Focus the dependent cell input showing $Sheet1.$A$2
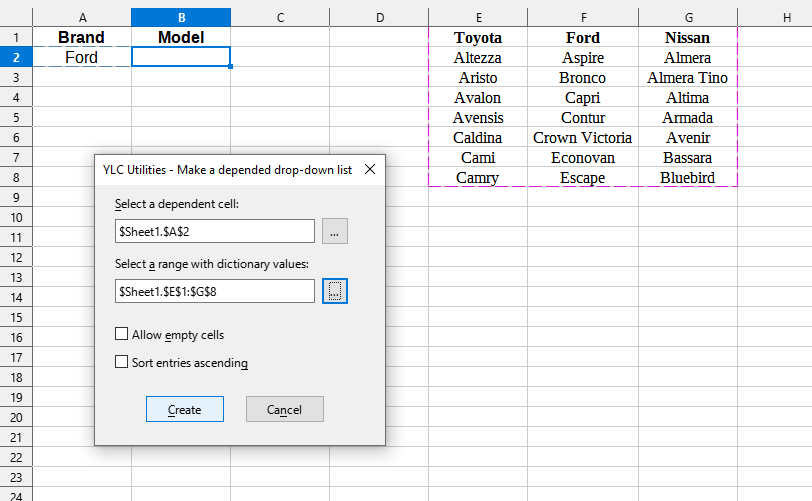 click(215, 231)
